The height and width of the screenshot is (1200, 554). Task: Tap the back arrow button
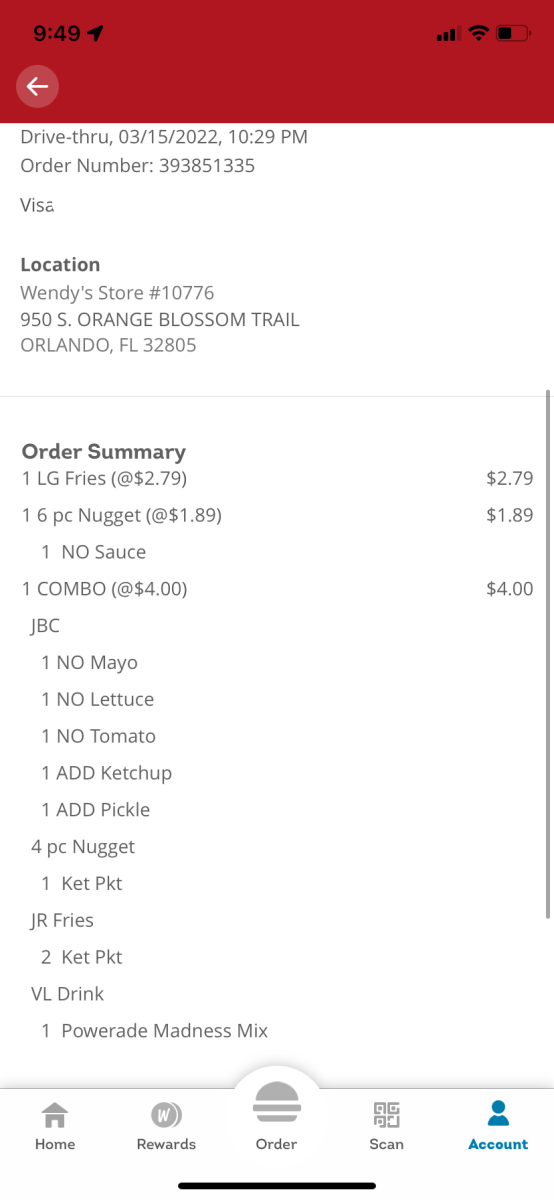point(37,87)
